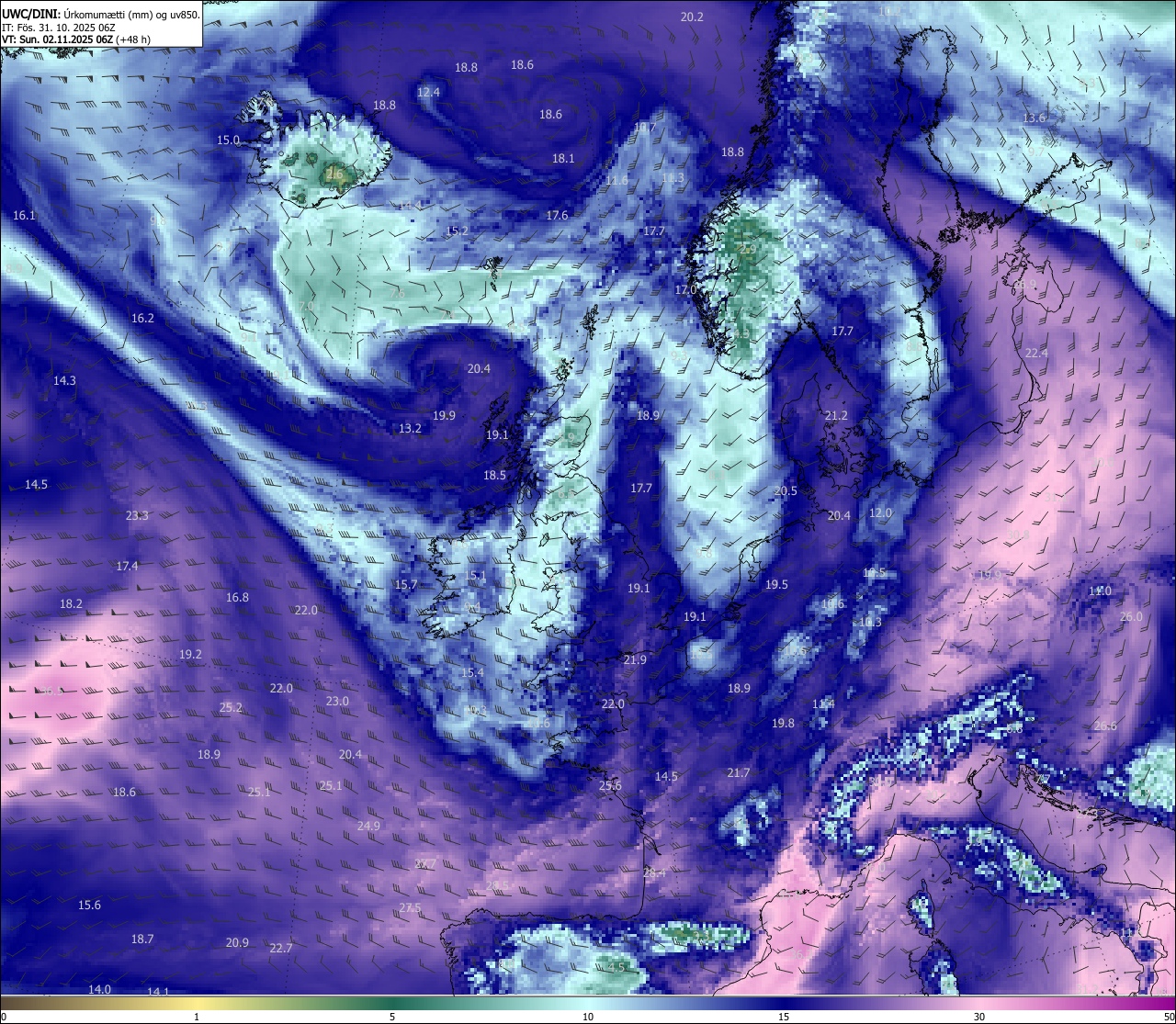Click the 'IT: Fös. 31. 10. 2025 06Z' line
The width and height of the screenshot is (1176, 1024).
point(59,28)
